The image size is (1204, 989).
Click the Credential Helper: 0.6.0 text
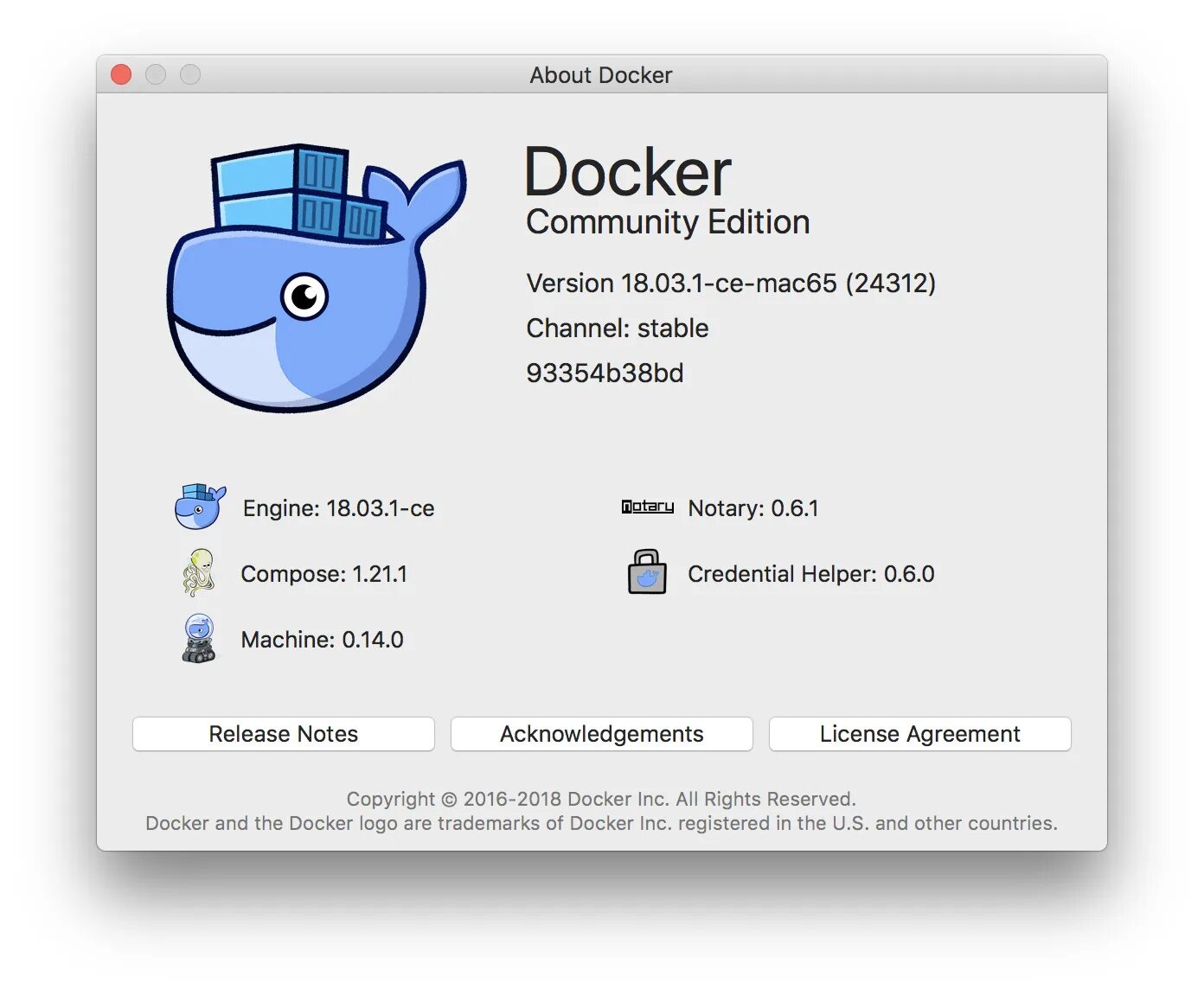tap(811, 574)
